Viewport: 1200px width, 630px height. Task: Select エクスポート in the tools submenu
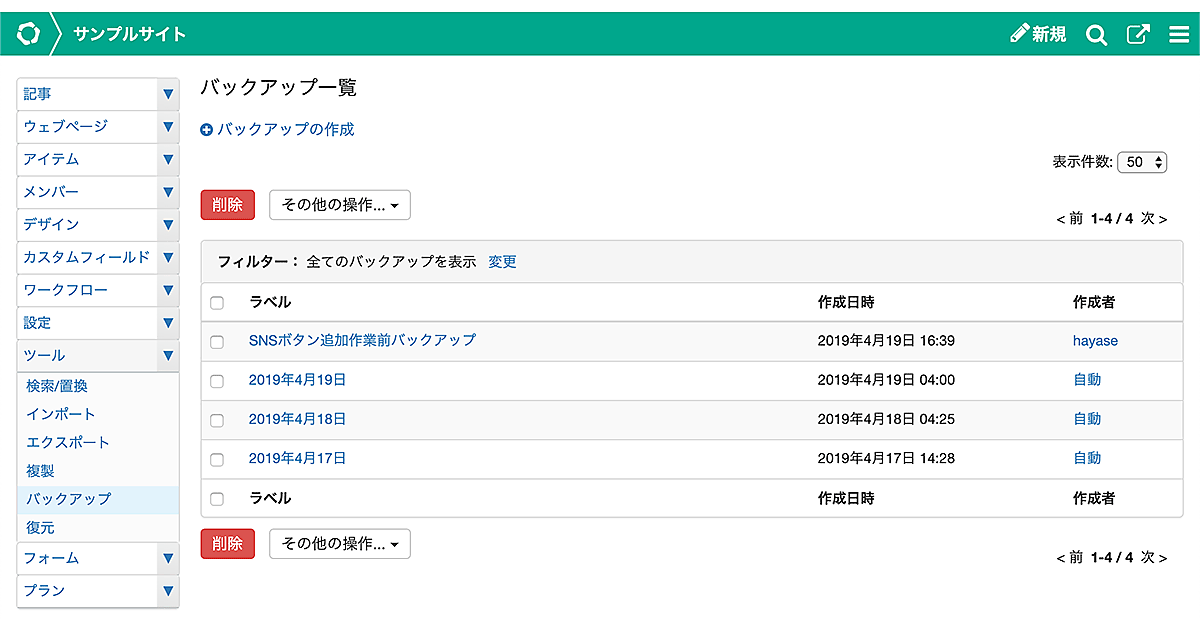click(68, 442)
